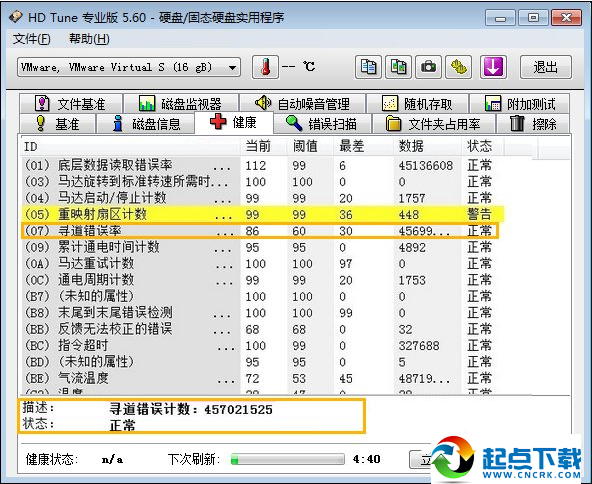Viewport: 592px width, 484px height.
Task: Click the 数据 column header
Action: (x=427, y=146)
